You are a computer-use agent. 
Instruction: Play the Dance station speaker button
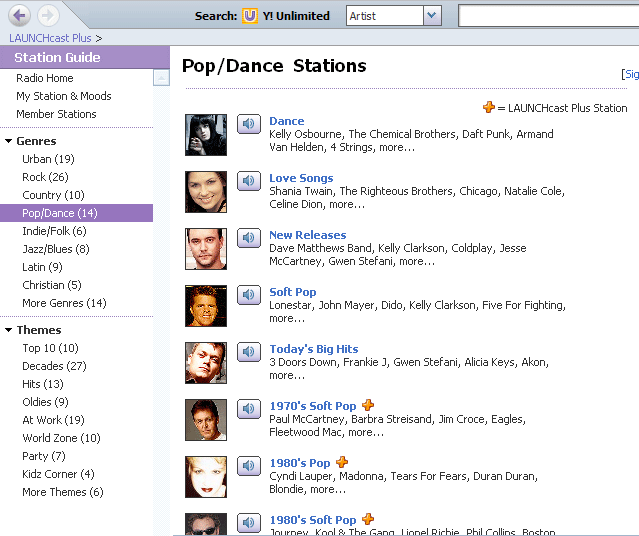click(249, 124)
